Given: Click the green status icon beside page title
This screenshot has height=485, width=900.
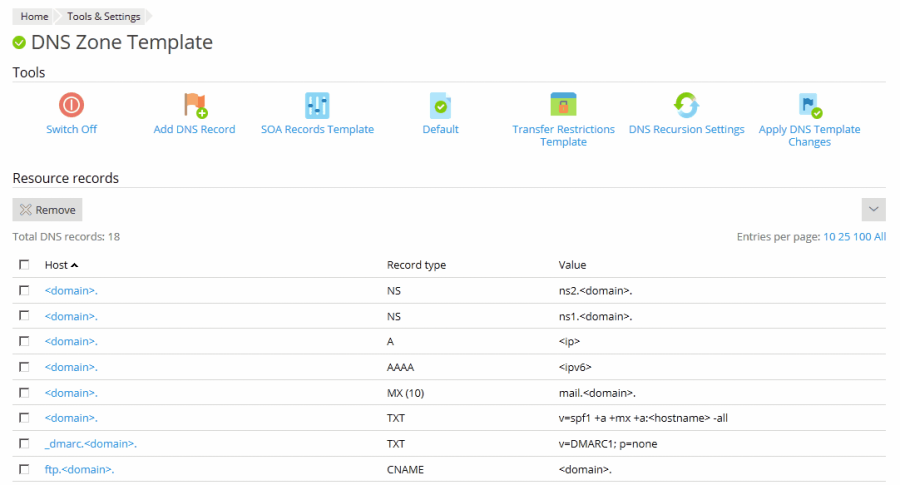Looking at the screenshot, I should click(19, 43).
